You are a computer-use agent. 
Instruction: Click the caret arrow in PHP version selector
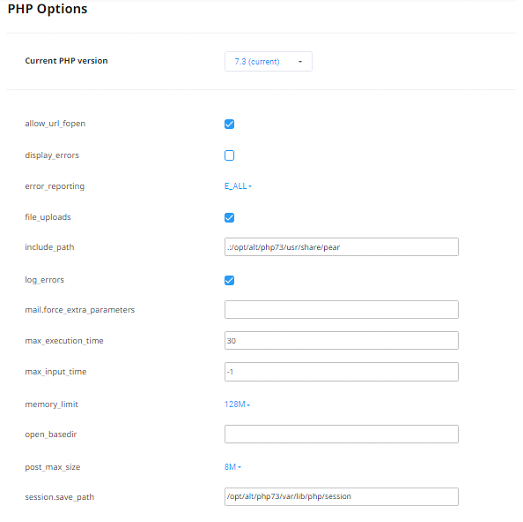(300, 62)
